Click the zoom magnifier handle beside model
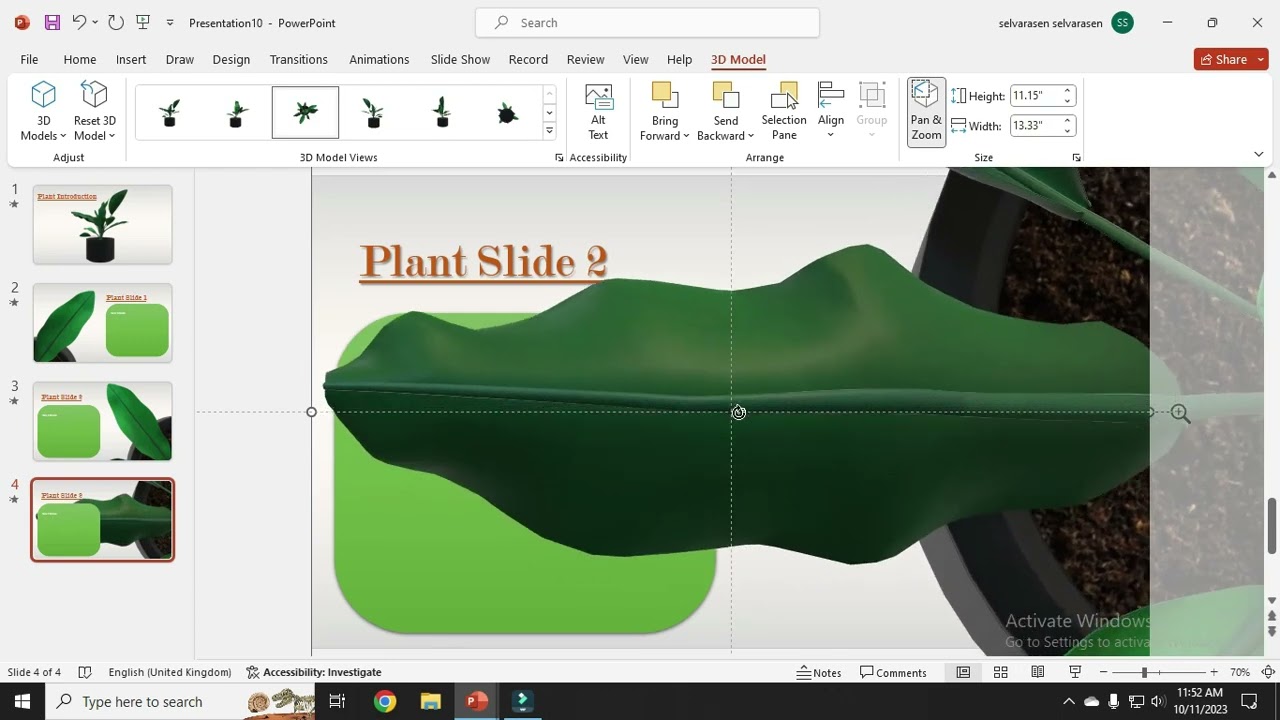Screen dimensions: 1280x720 [x=1180, y=413]
